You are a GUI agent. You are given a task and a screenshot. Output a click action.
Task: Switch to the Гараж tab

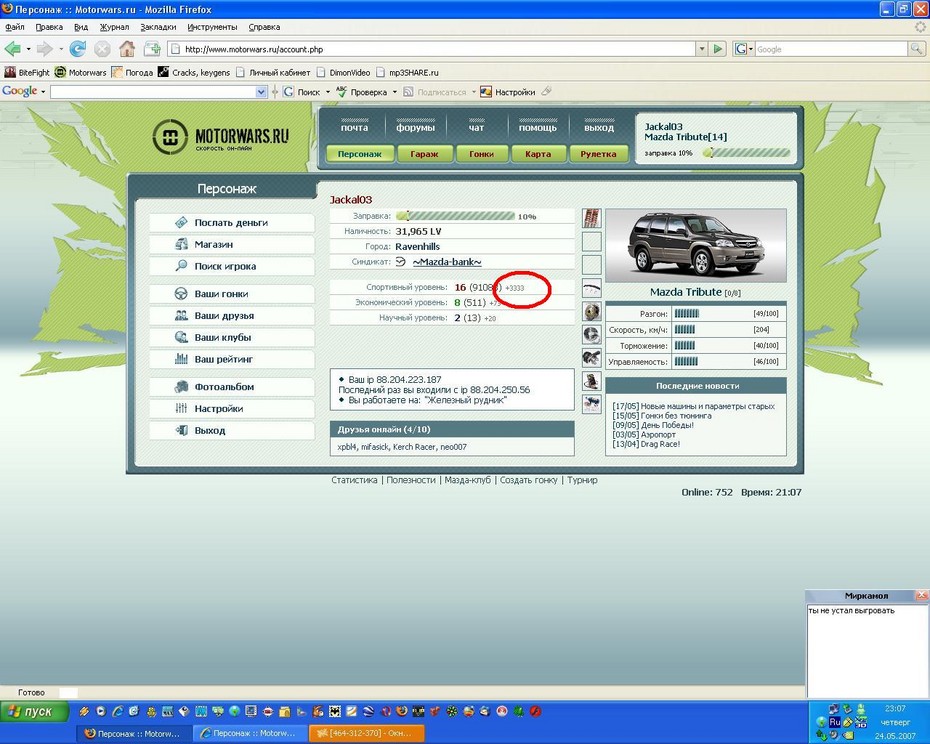coord(424,154)
